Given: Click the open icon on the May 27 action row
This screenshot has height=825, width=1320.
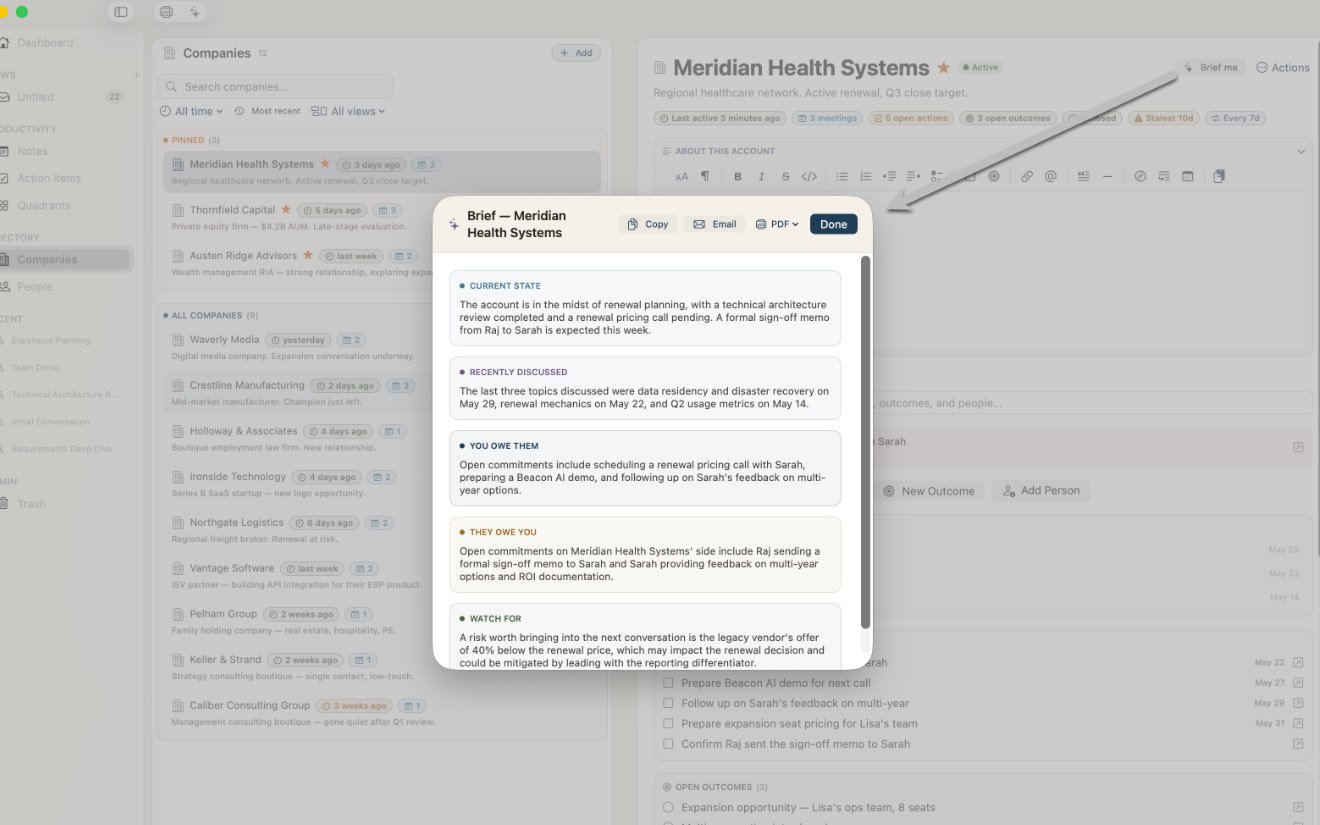Looking at the screenshot, I should [x=1298, y=683].
